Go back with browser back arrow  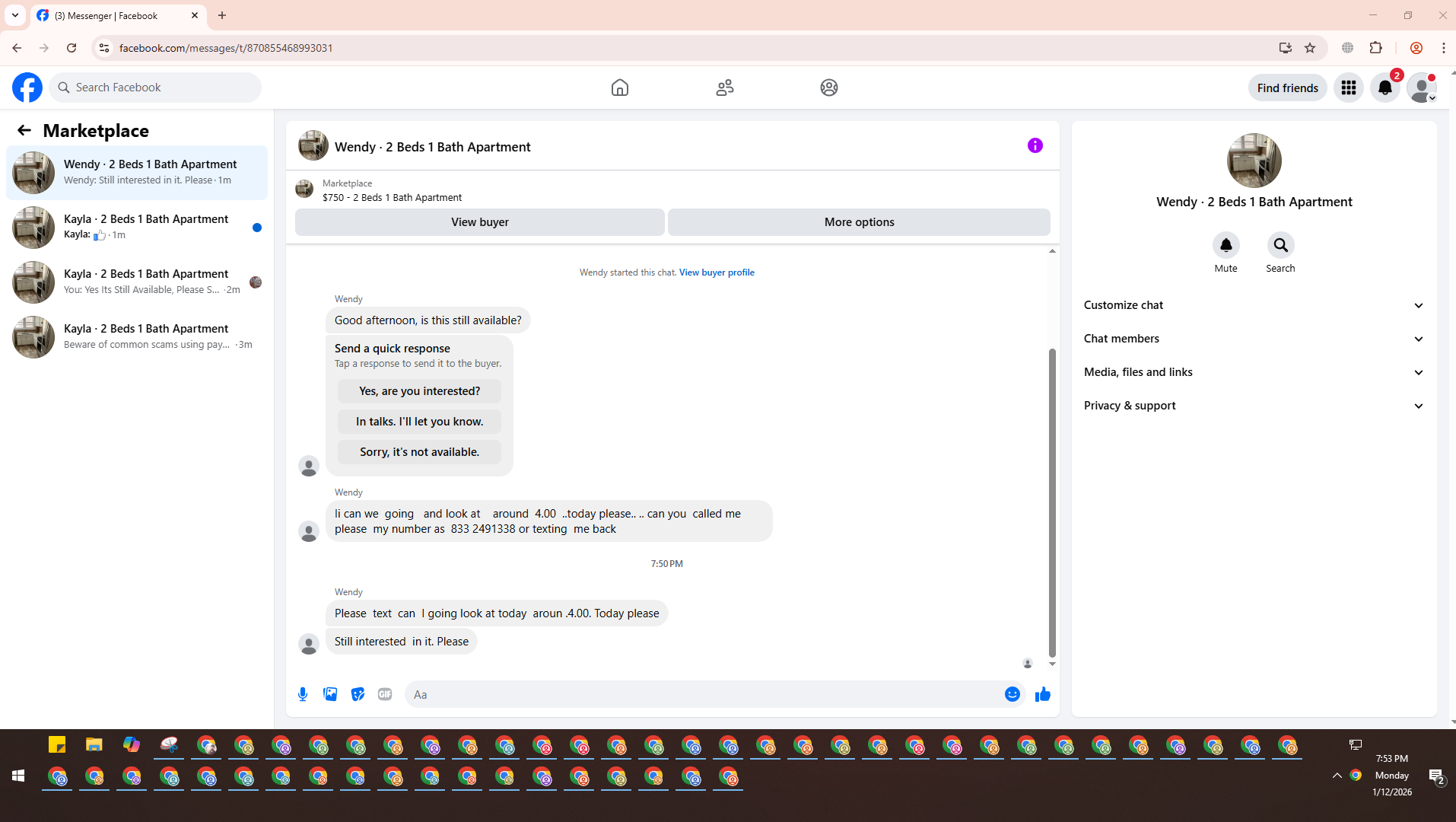pyautogui.click(x=17, y=48)
